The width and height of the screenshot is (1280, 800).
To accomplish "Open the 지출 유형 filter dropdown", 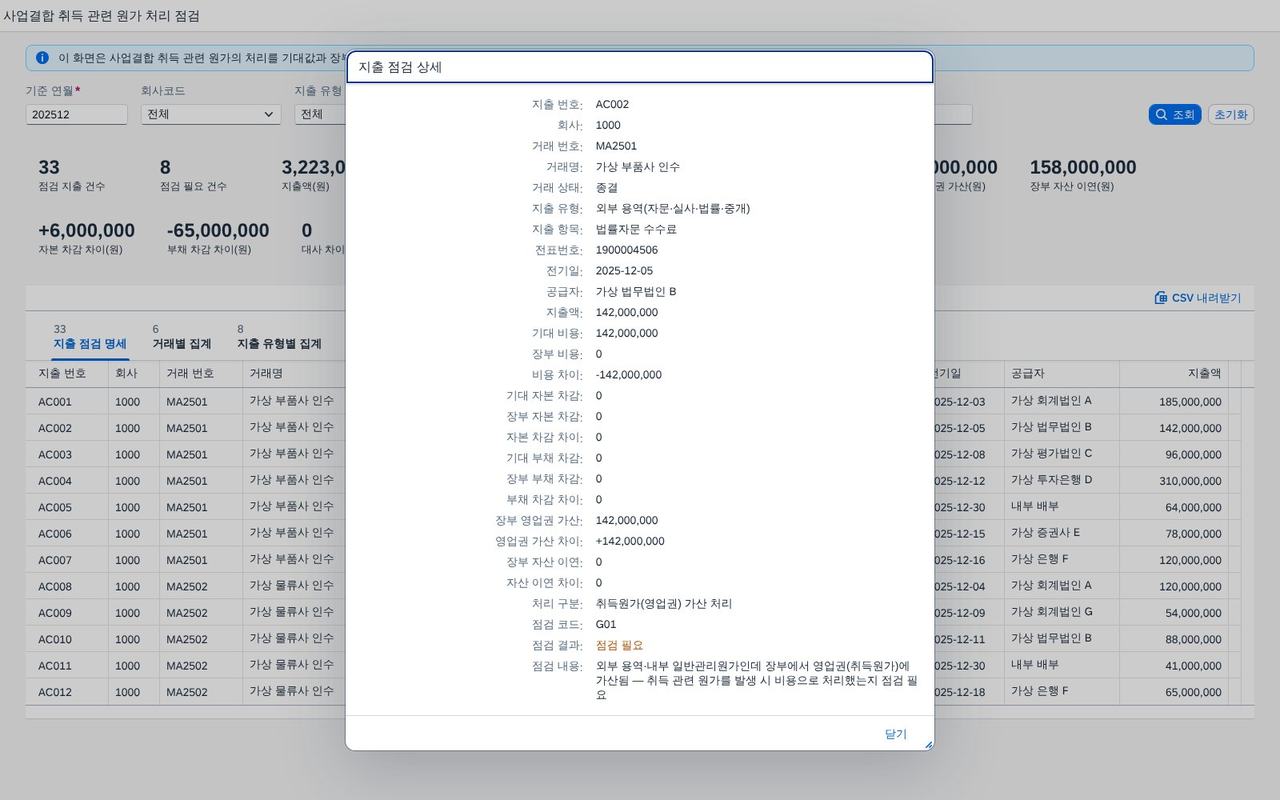I will [320, 114].
